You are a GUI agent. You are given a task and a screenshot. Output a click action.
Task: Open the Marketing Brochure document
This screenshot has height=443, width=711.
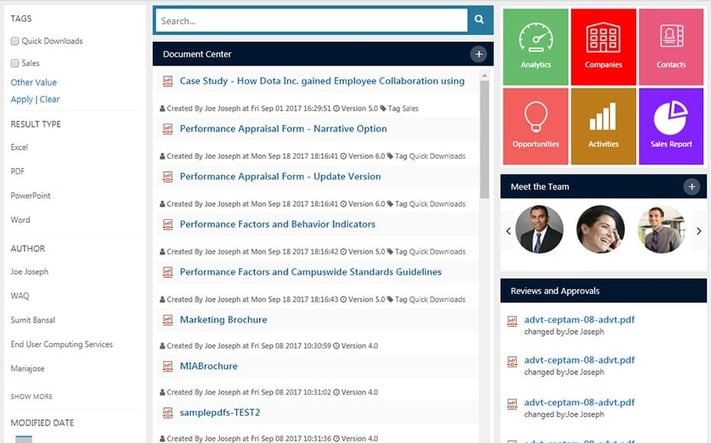point(224,320)
